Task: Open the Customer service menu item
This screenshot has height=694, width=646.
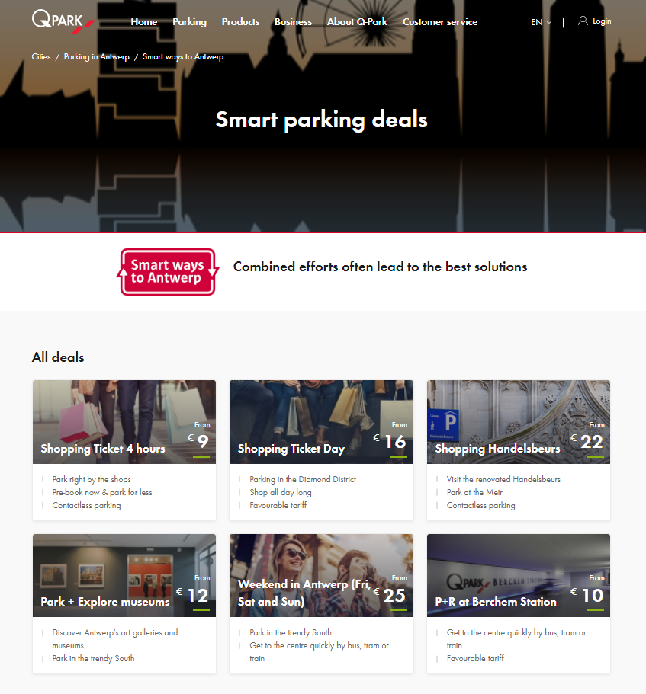Action: (440, 22)
